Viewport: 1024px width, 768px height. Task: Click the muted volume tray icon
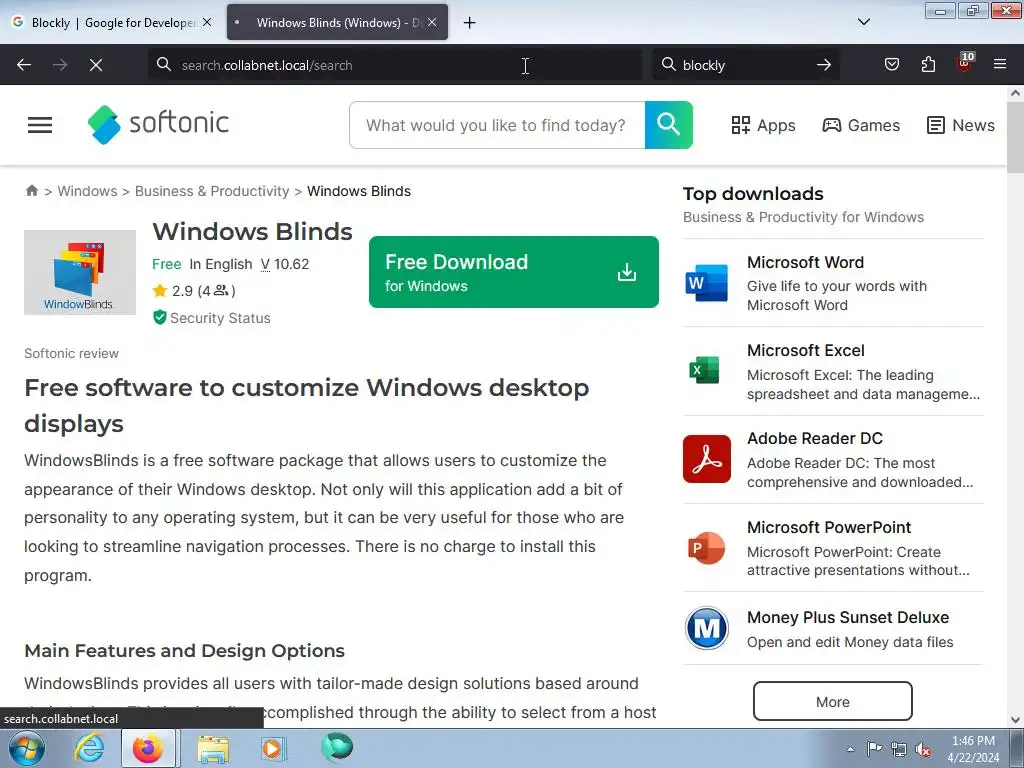(x=923, y=749)
